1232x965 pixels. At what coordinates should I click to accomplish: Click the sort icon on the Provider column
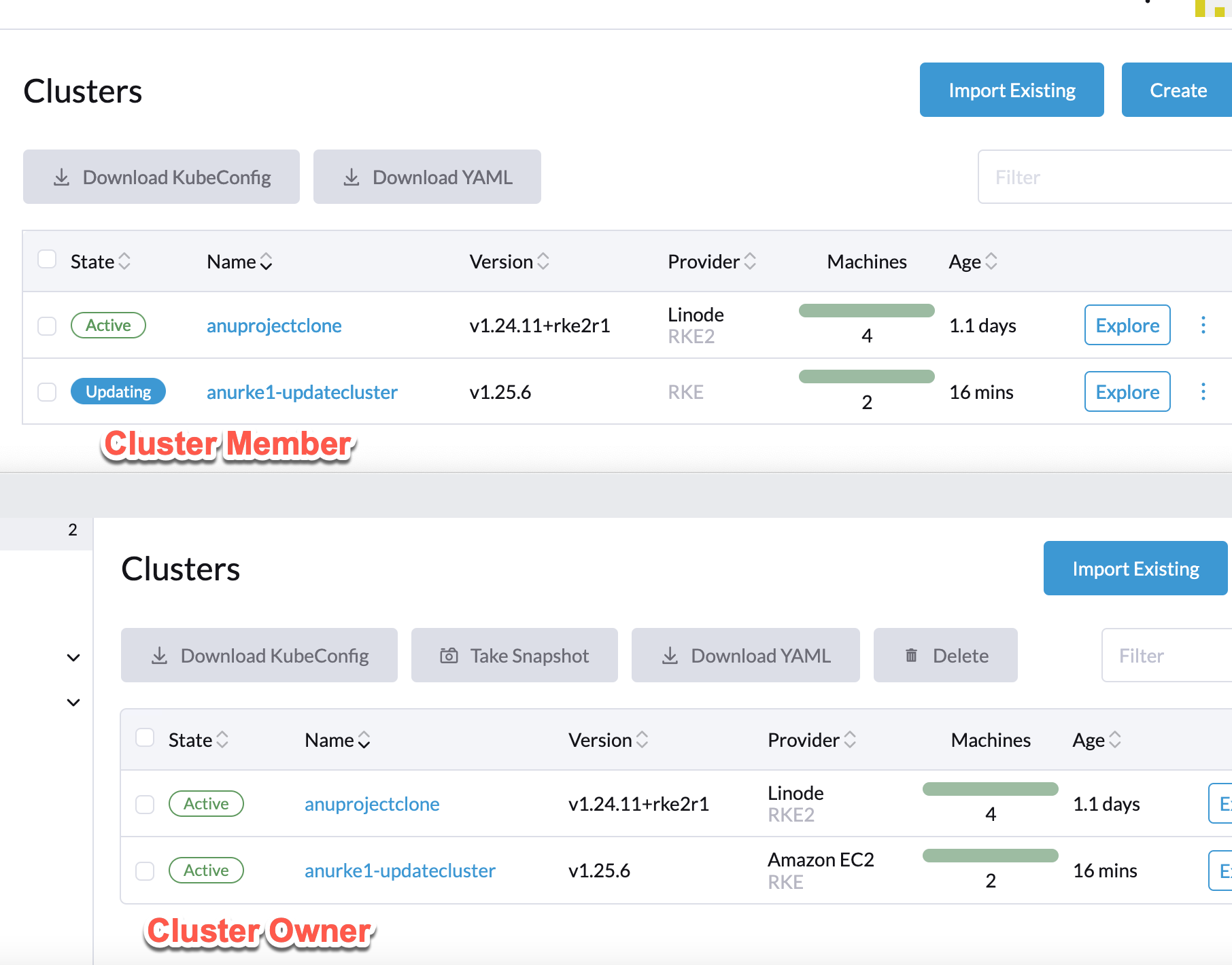click(751, 261)
